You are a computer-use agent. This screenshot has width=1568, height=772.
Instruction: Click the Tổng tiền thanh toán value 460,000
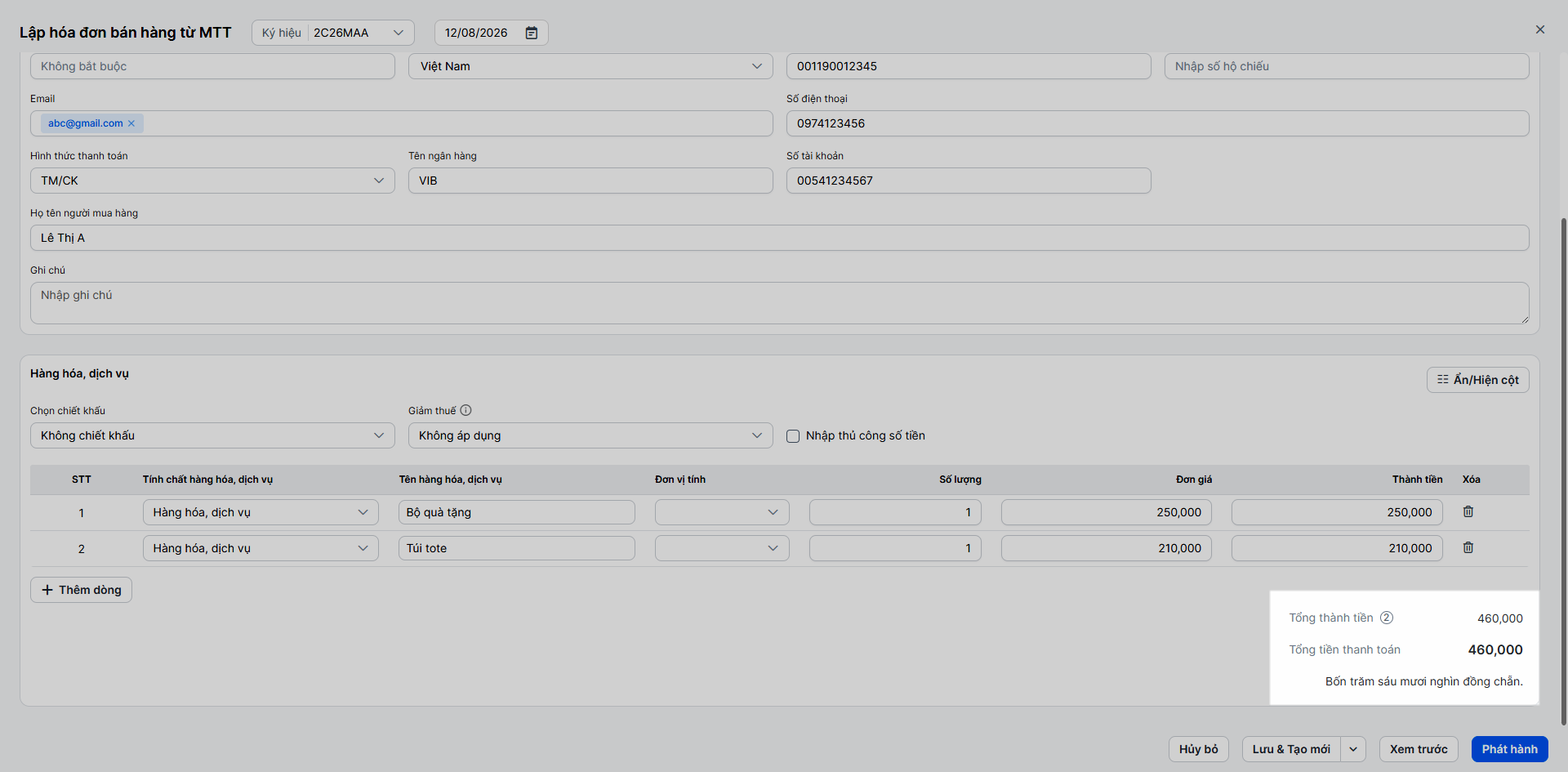pyautogui.click(x=1495, y=649)
